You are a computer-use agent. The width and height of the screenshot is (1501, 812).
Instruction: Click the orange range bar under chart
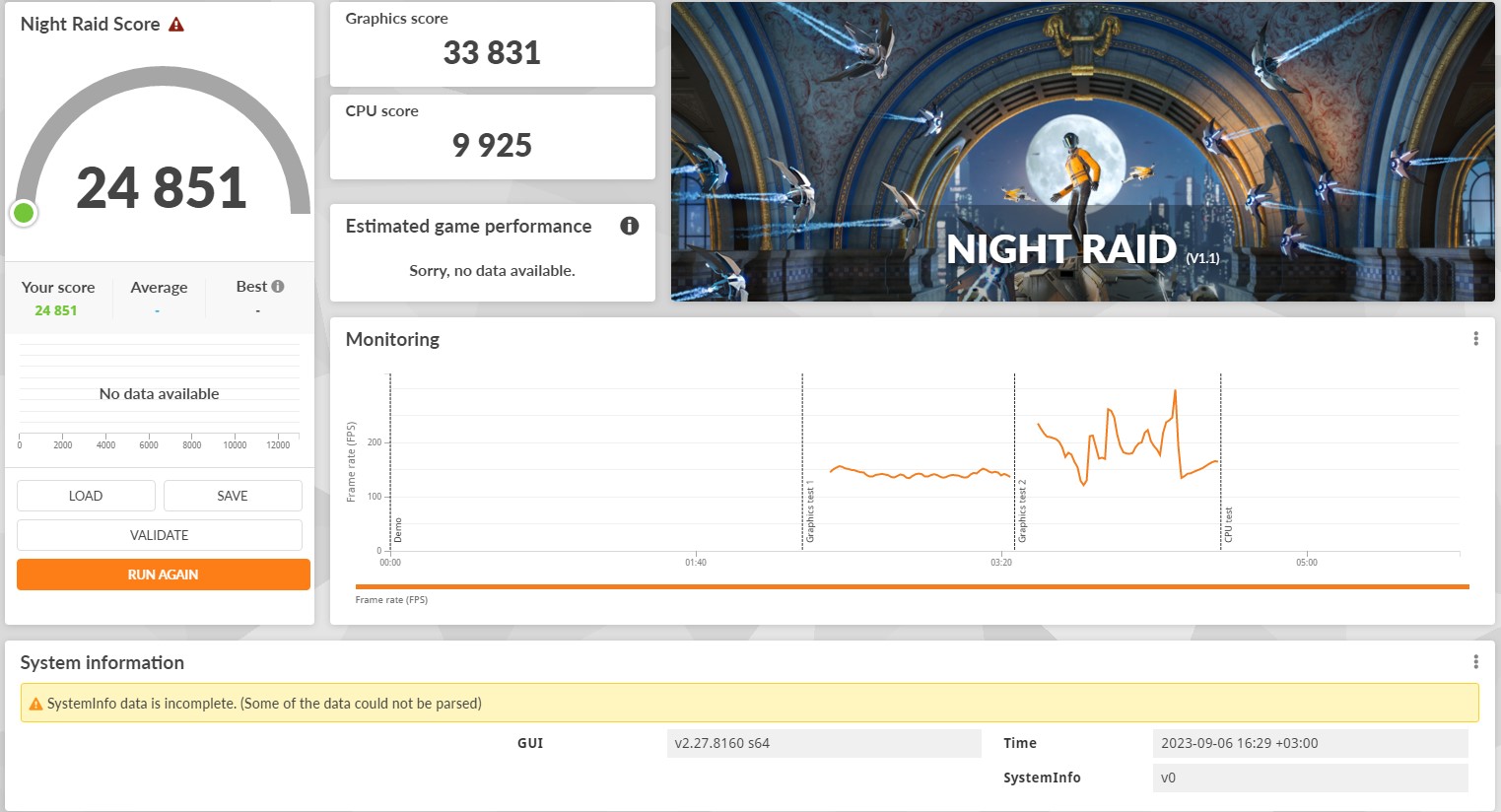coord(912,586)
